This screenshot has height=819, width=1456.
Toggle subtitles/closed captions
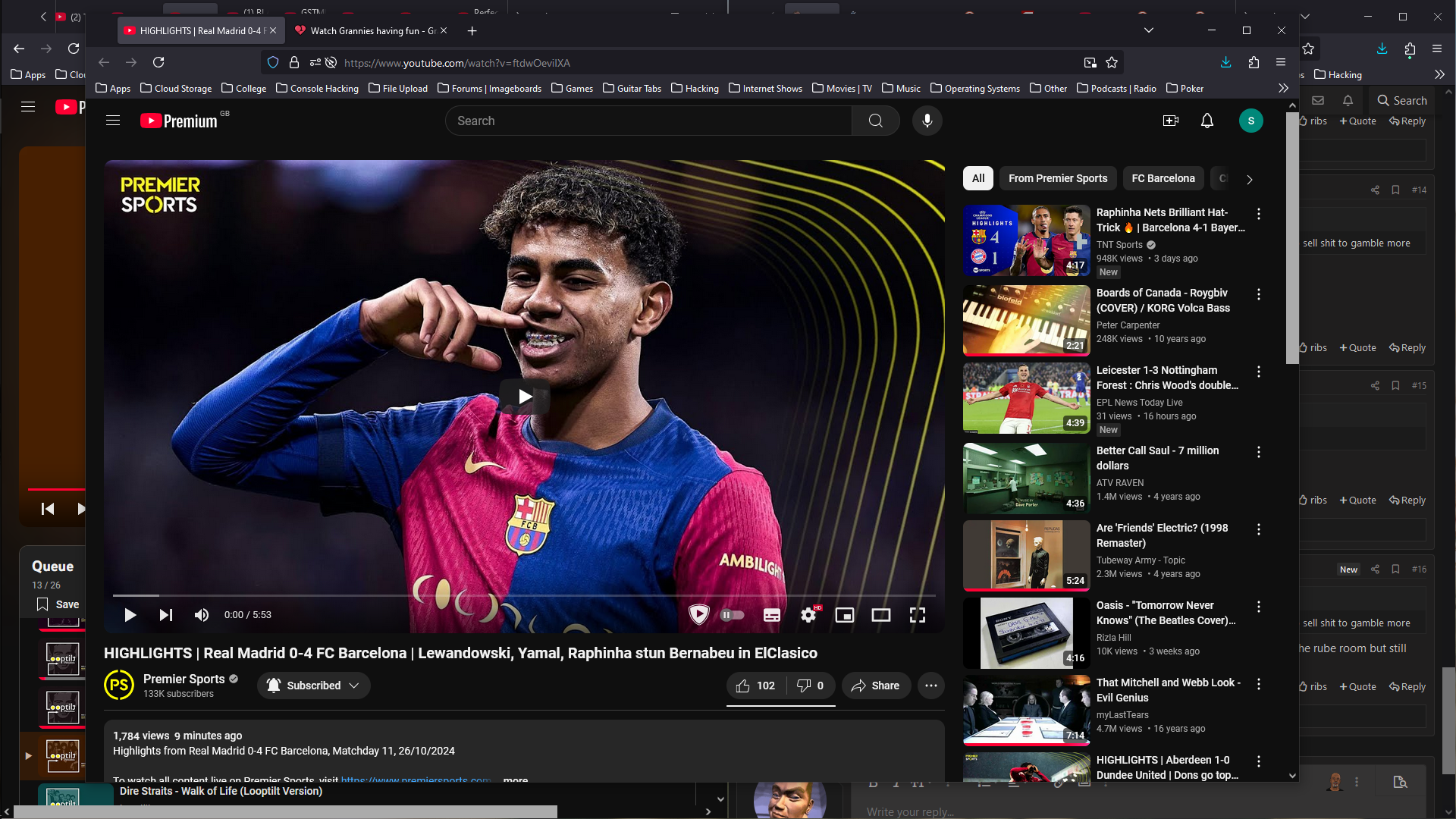(772, 615)
